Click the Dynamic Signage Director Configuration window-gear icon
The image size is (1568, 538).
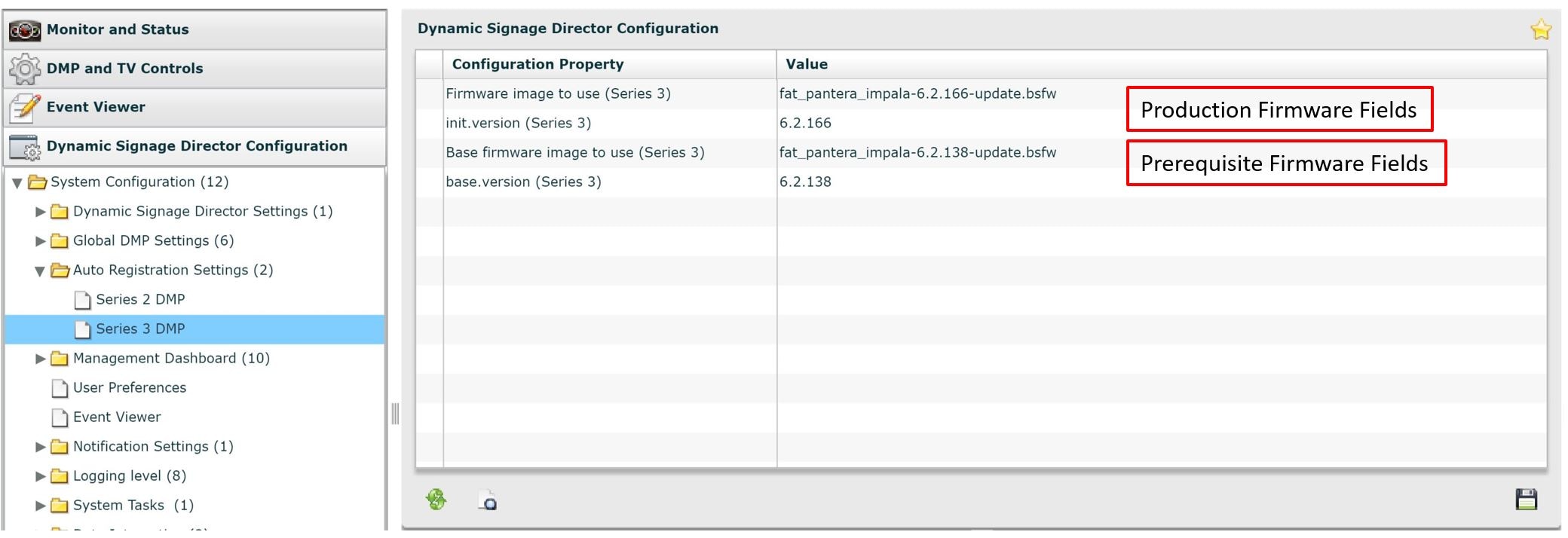25,147
